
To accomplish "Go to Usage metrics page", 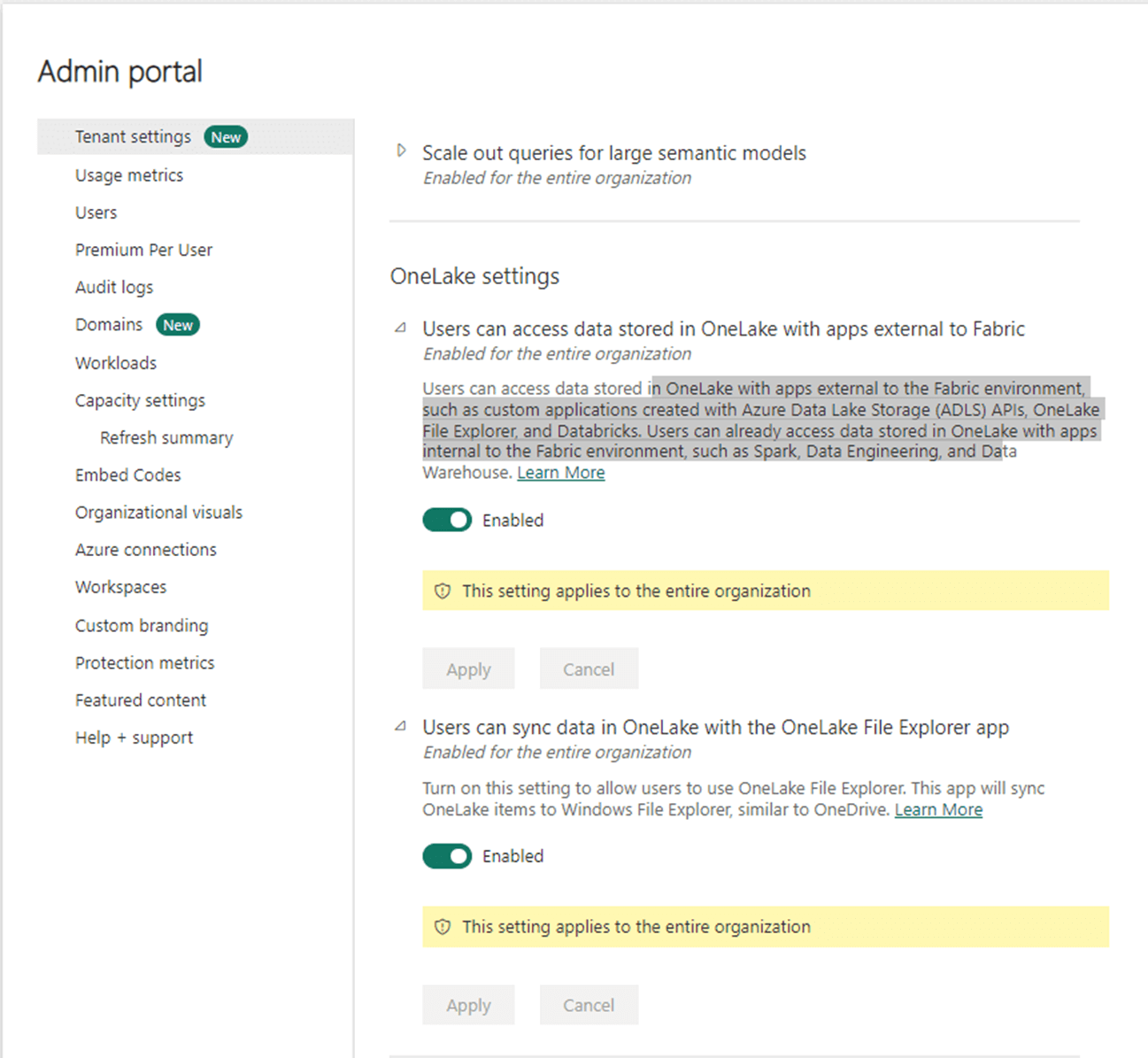I will tap(129, 175).
